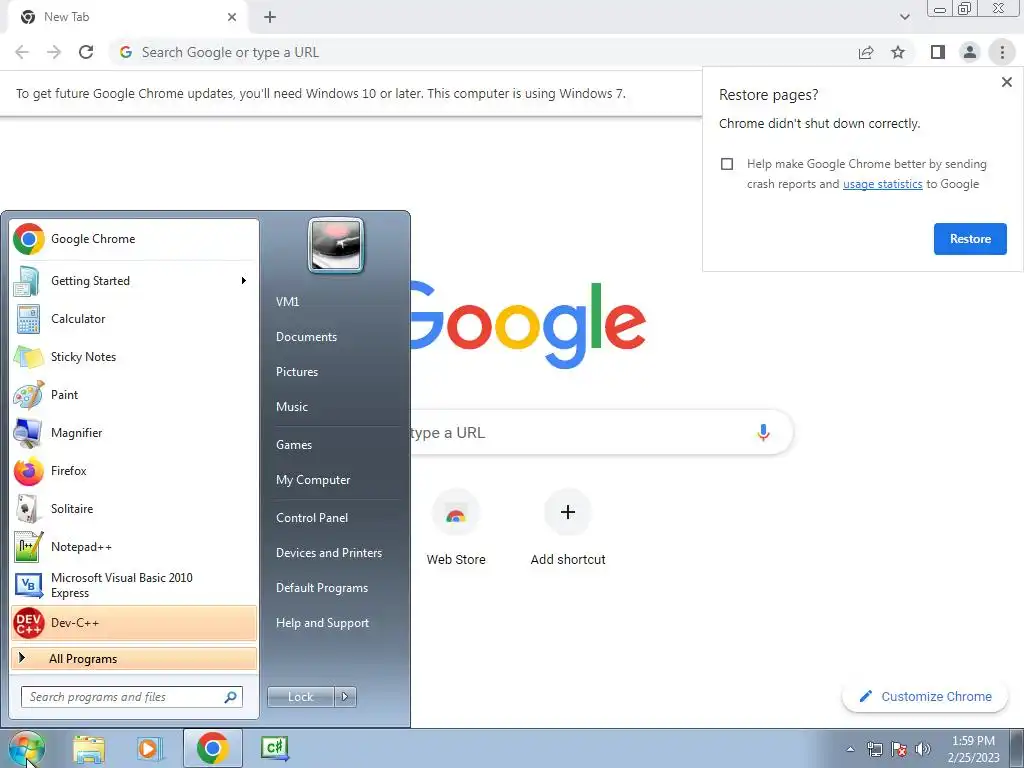1024x768 pixels.
Task: Open Google Chrome from Start menu
Action: coord(134,239)
